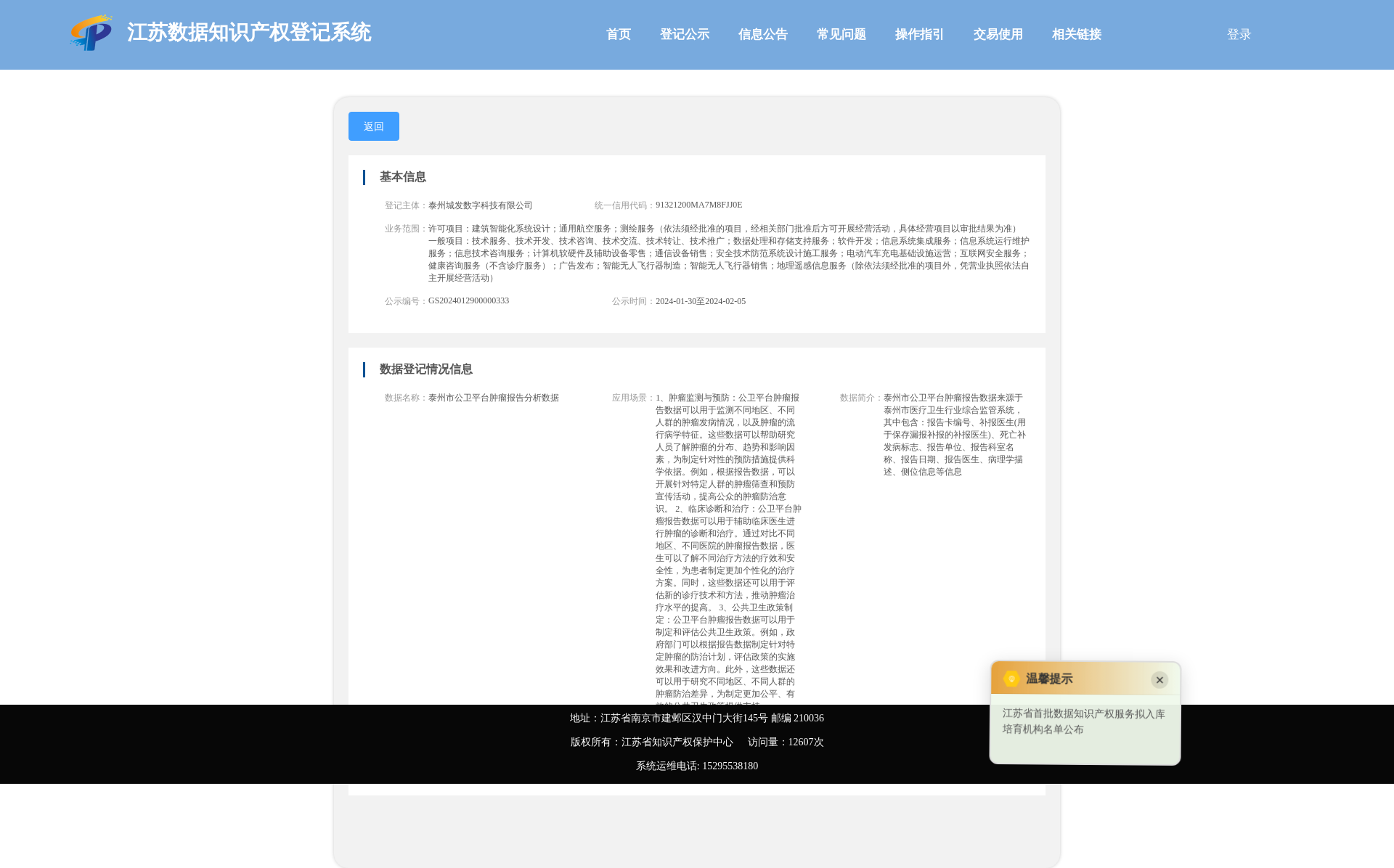Click the site logo icon

[91, 33]
